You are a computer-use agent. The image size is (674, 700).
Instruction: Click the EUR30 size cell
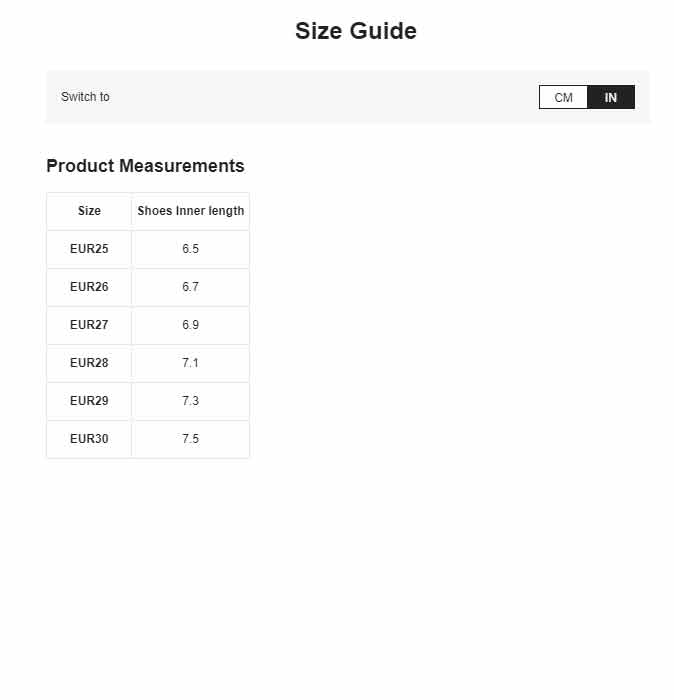click(x=89, y=438)
